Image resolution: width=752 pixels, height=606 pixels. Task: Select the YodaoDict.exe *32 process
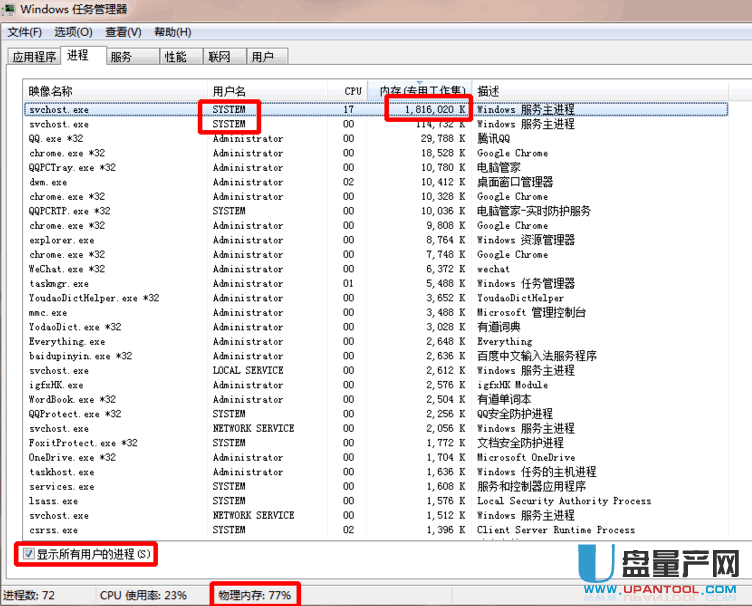point(376,327)
